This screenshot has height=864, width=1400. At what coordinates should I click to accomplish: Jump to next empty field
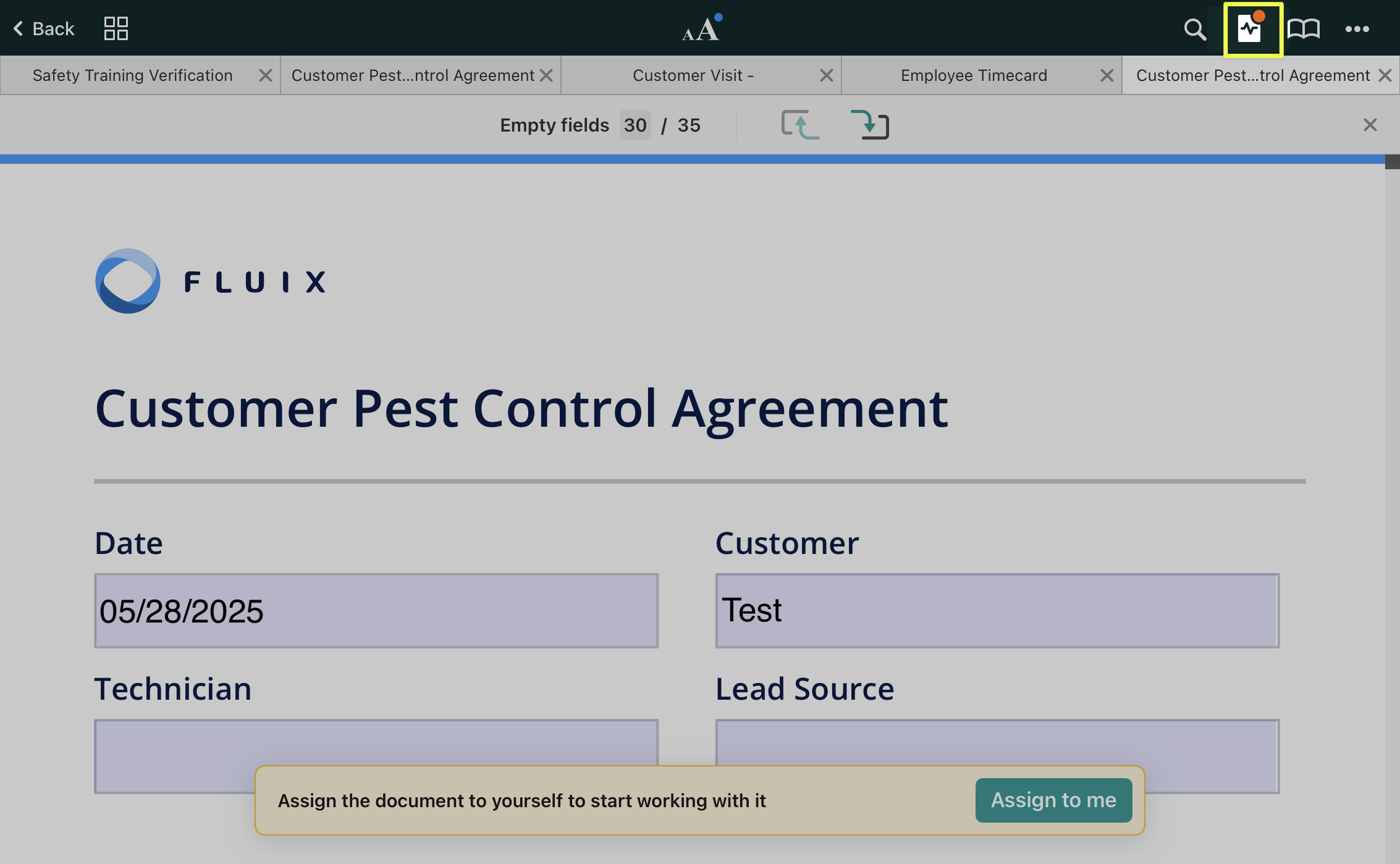coord(870,125)
